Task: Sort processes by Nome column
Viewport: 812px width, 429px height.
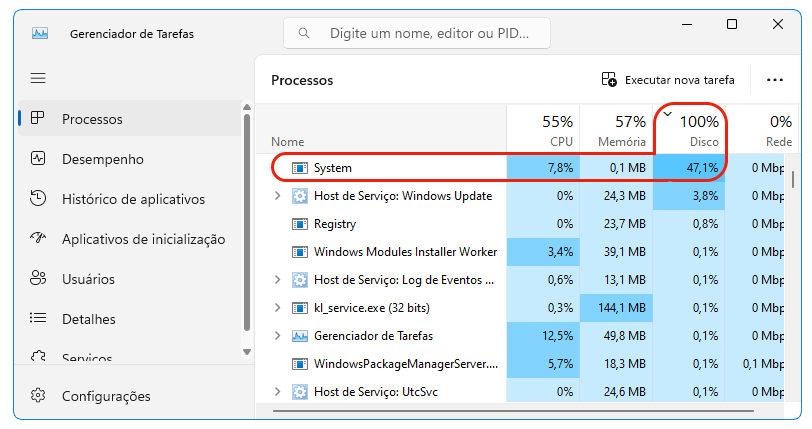Action: [x=381, y=129]
